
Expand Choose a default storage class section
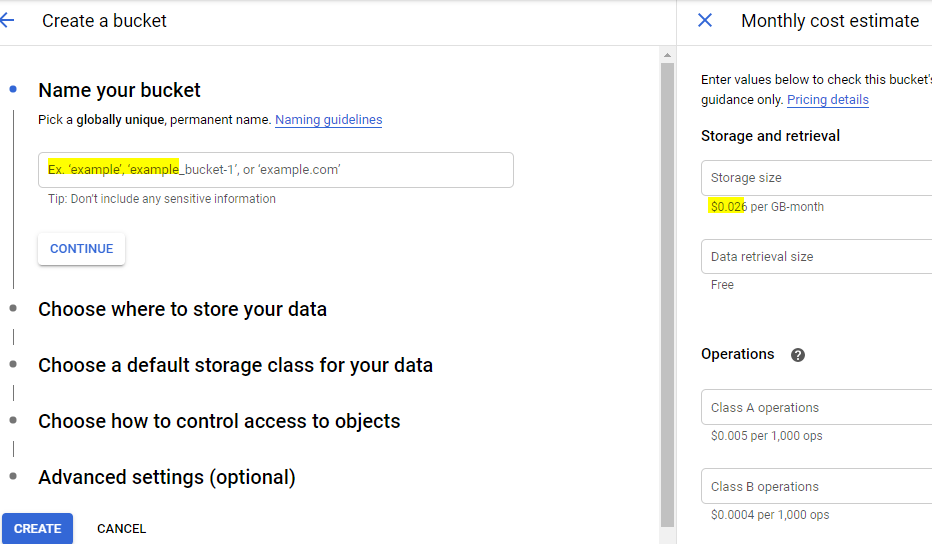[x=235, y=365]
